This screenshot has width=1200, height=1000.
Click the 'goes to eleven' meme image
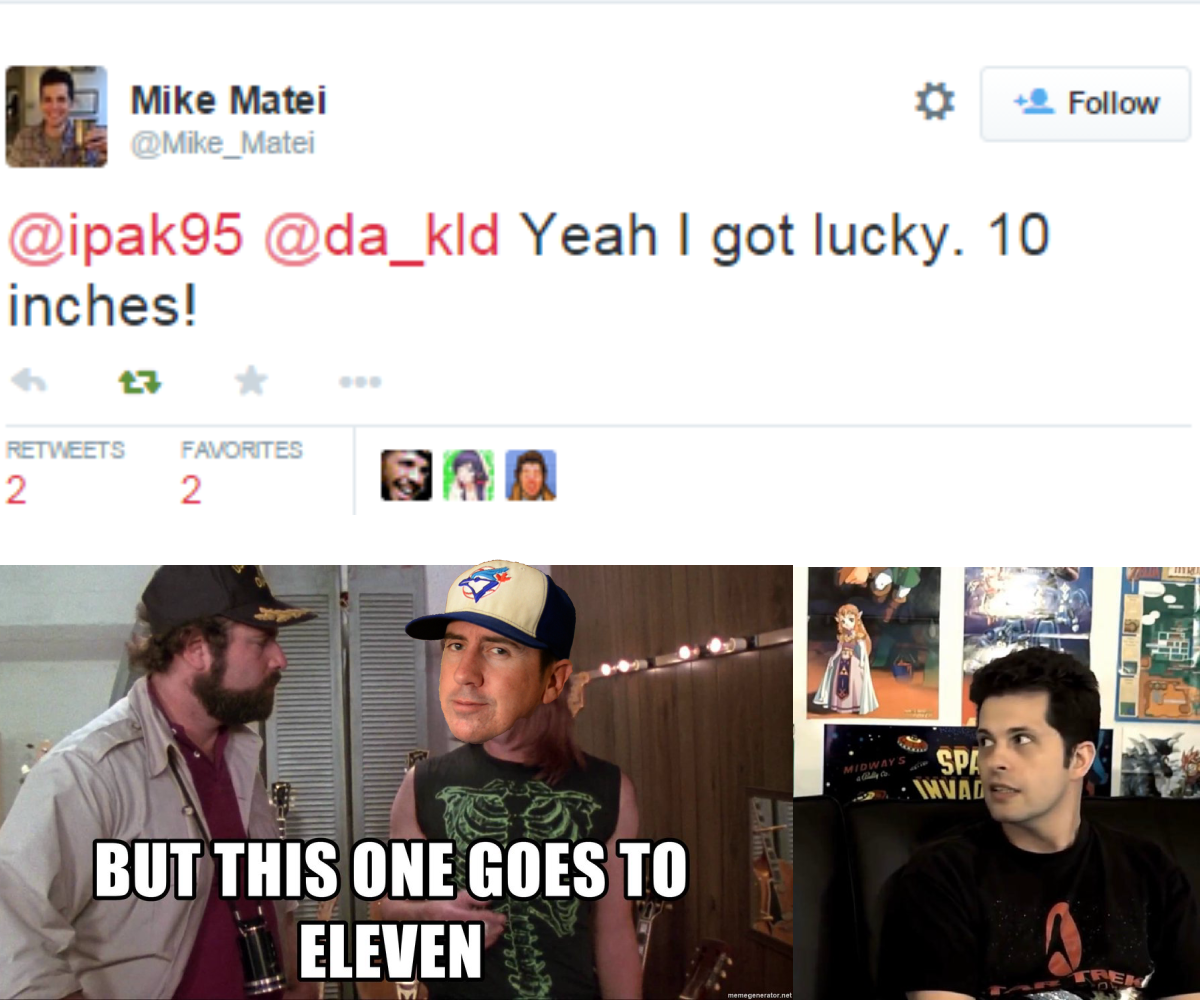click(x=396, y=782)
